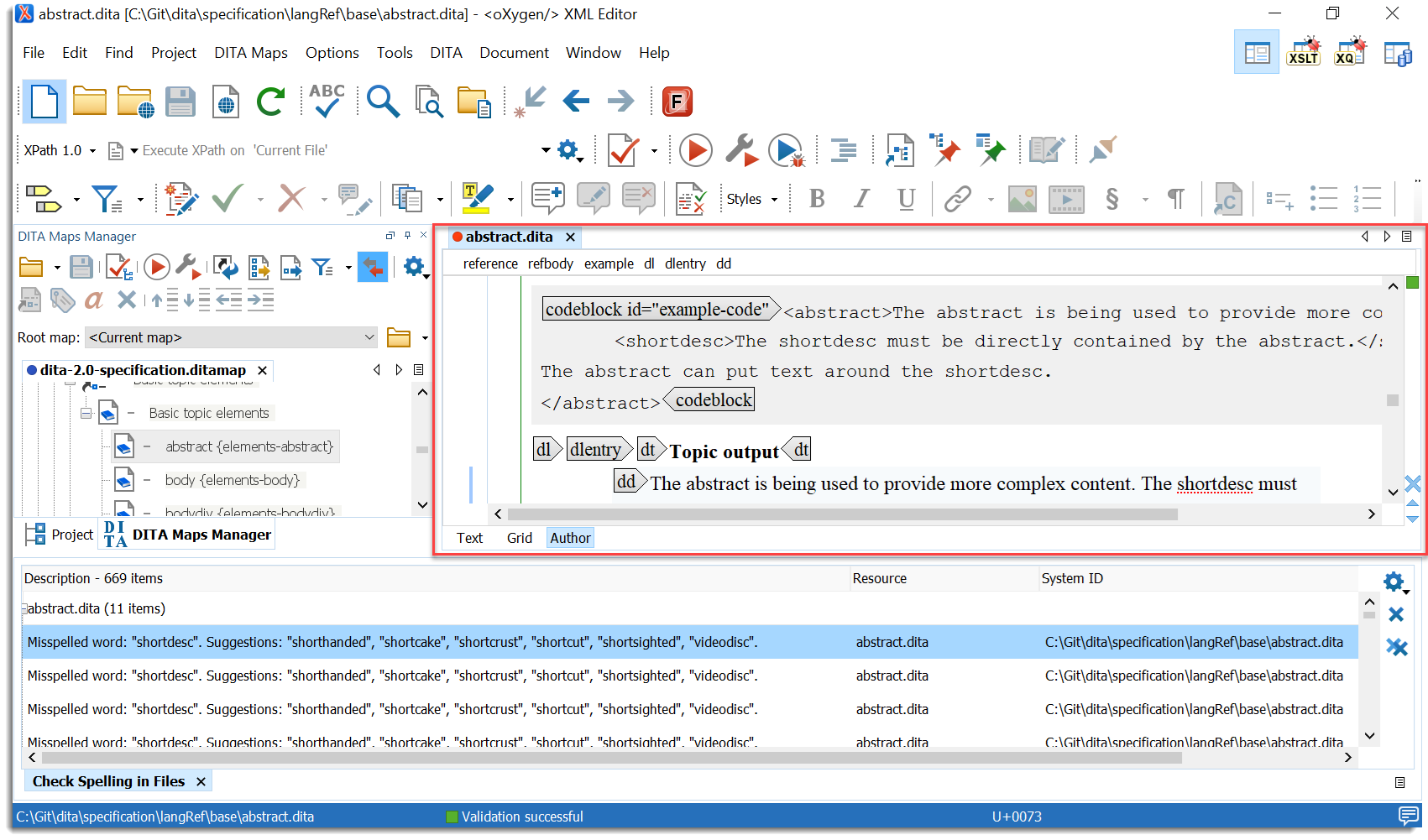Screen dimensions: 1428x840
Task: Click dlentry in the breadcrumb
Action: point(685,263)
